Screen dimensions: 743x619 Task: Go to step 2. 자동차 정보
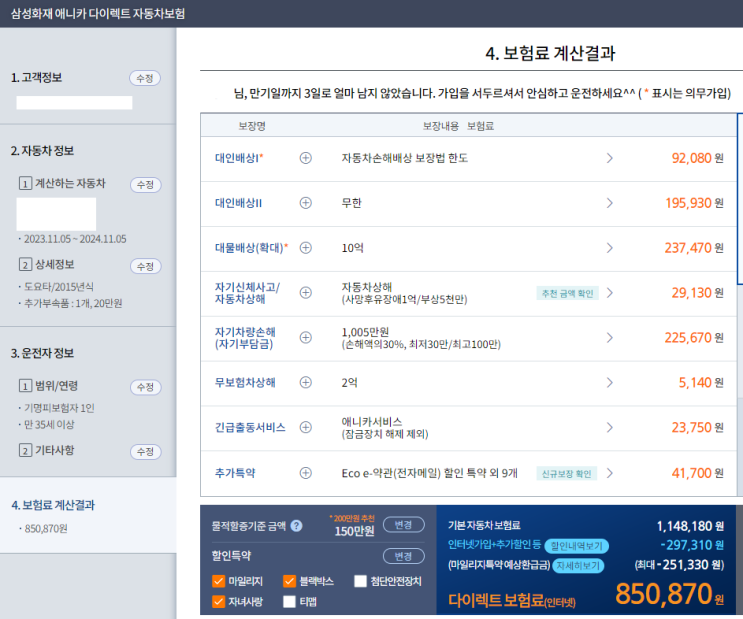coord(42,151)
